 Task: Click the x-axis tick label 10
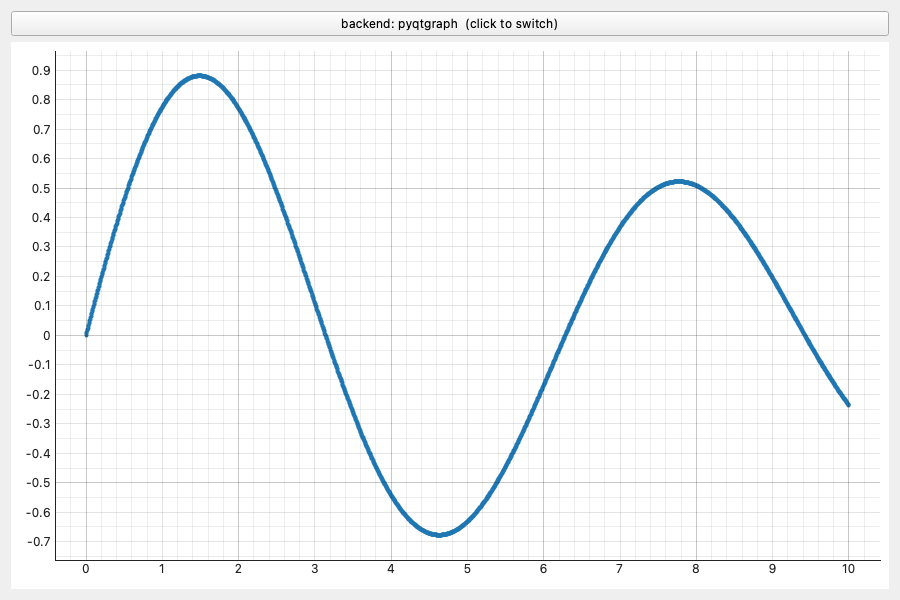pos(848,569)
